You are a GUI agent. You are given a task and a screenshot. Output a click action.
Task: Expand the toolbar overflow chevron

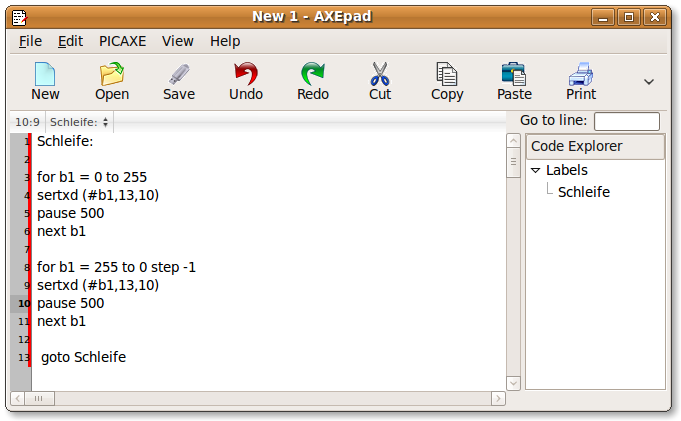648,82
